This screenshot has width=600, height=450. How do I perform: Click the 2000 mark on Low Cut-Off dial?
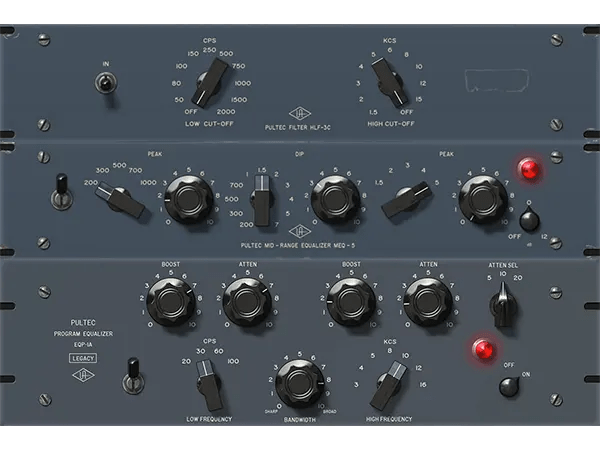pyautogui.click(x=226, y=112)
